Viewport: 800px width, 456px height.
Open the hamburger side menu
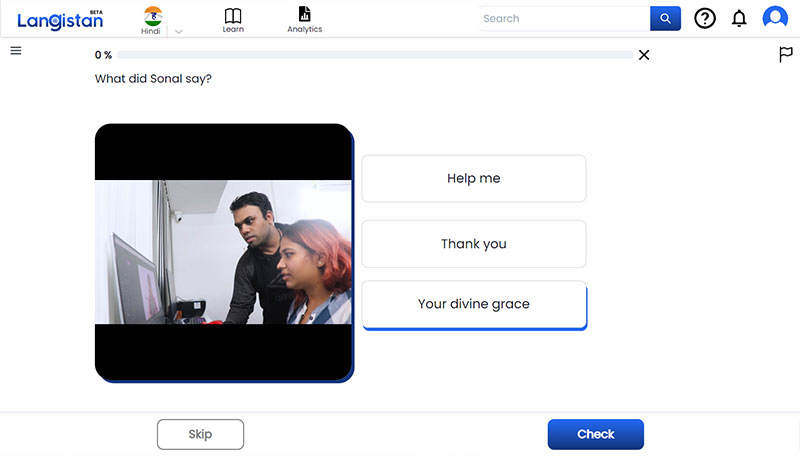[x=16, y=51]
